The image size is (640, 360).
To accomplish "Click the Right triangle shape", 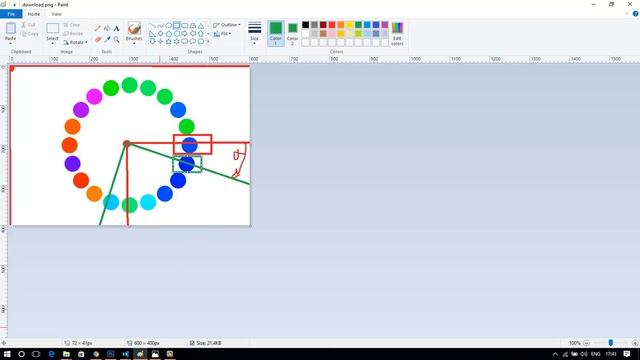I will 152,33.
